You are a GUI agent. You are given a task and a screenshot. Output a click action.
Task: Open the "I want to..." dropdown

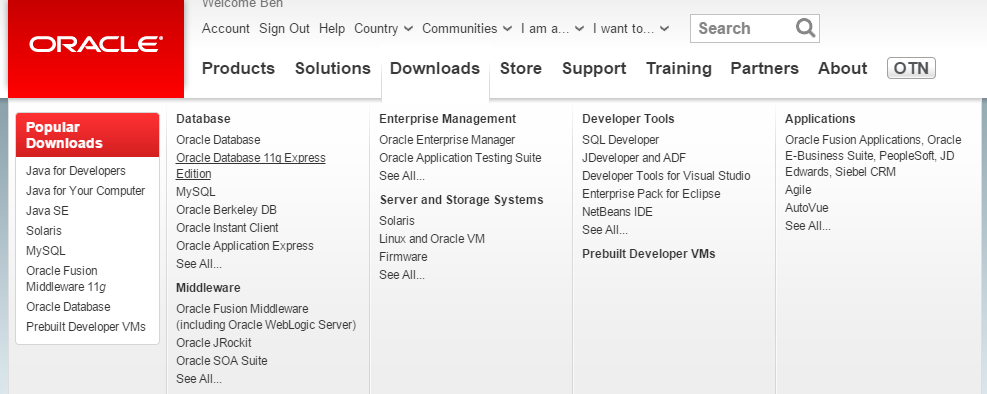click(631, 28)
